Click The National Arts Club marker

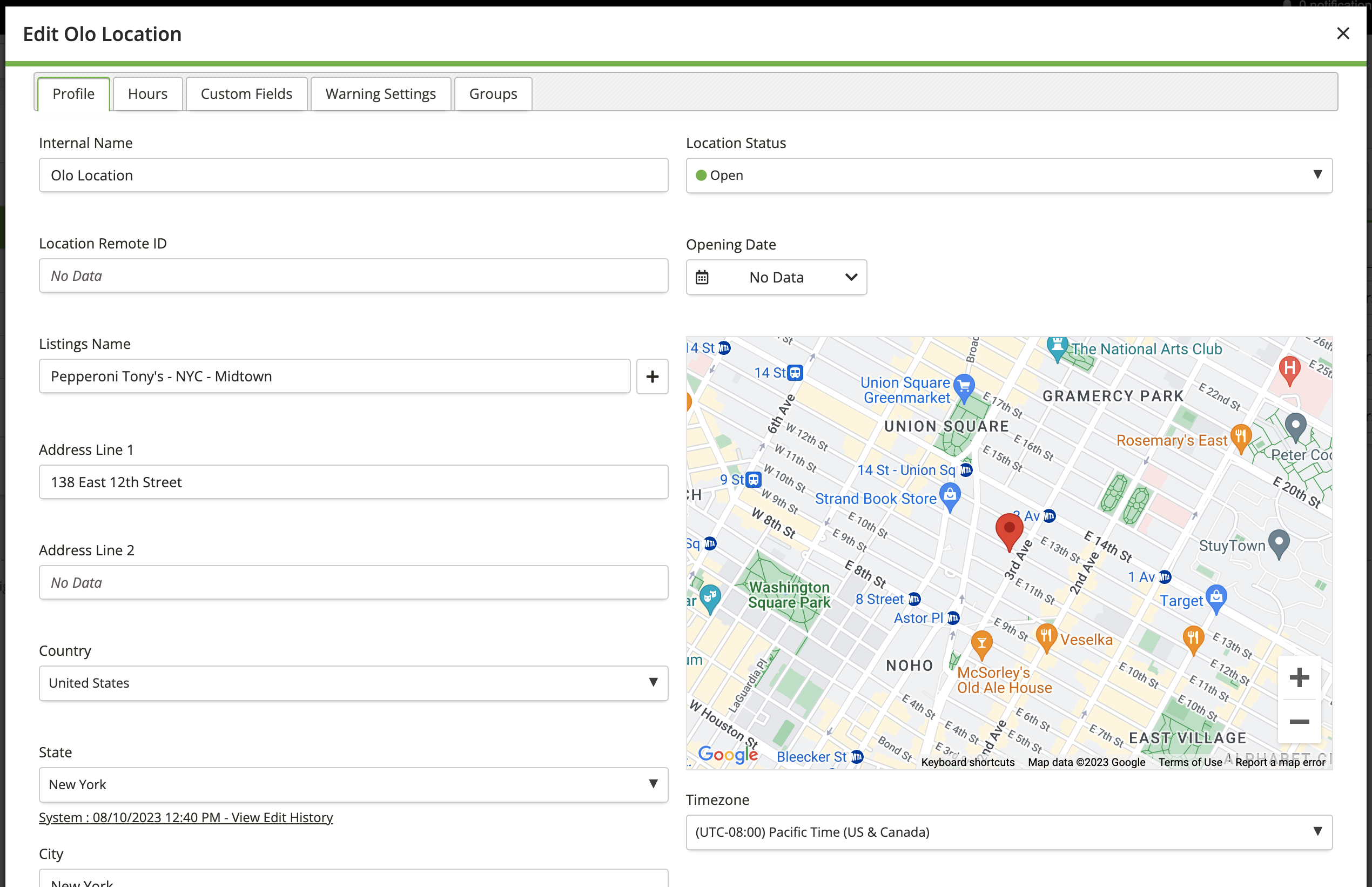pyautogui.click(x=1057, y=349)
